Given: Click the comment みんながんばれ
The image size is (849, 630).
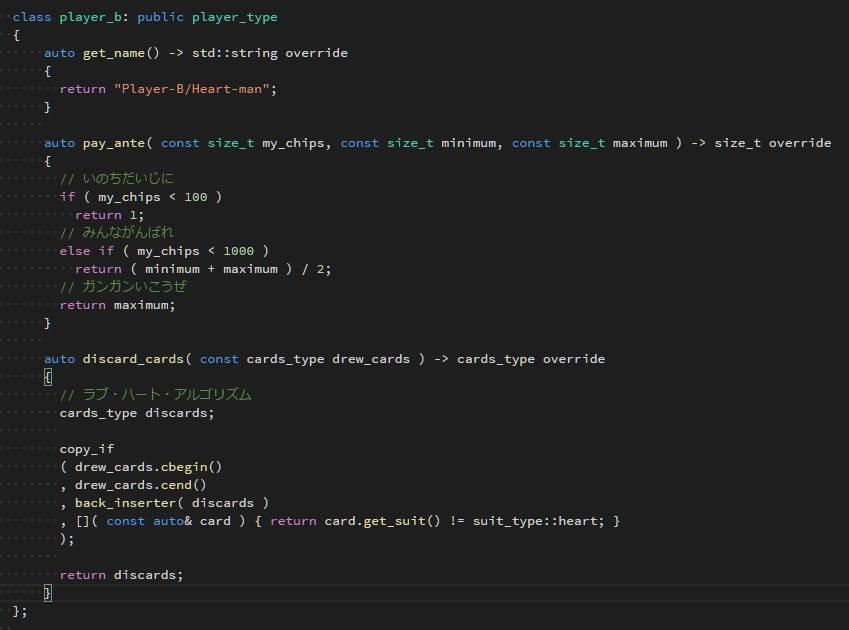Looking at the screenshot, I should coord(116,233).
